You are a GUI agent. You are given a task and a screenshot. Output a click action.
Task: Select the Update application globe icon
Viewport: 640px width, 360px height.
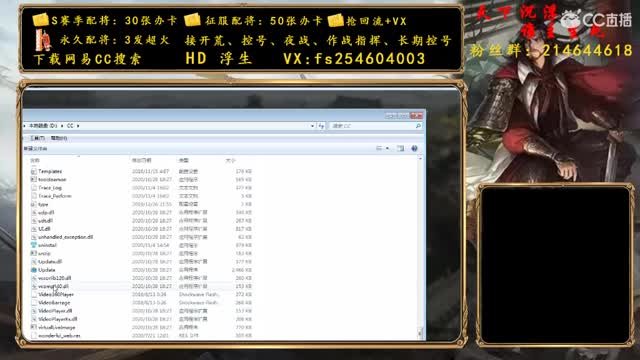(34, 270)
